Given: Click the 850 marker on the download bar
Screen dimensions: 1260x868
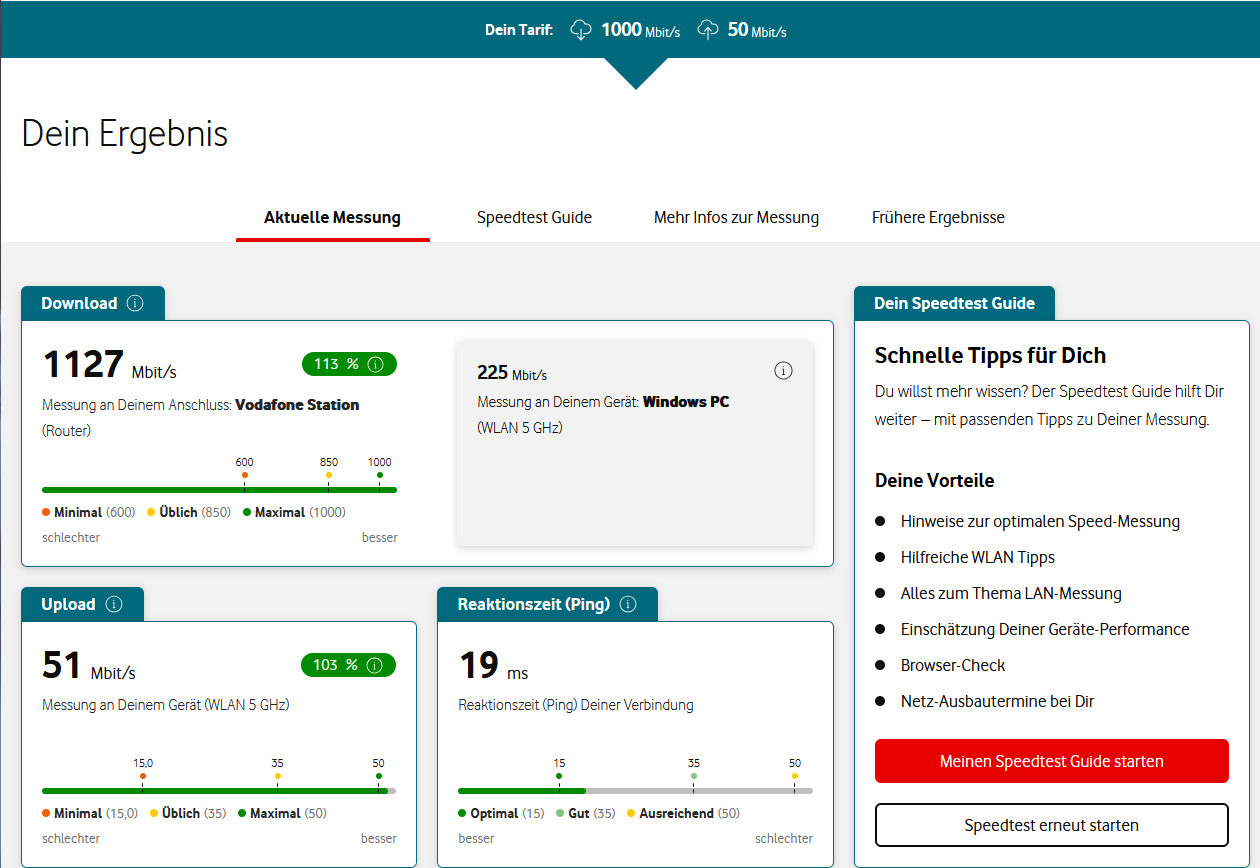Looking at the screenshot, I should (329, 475).
